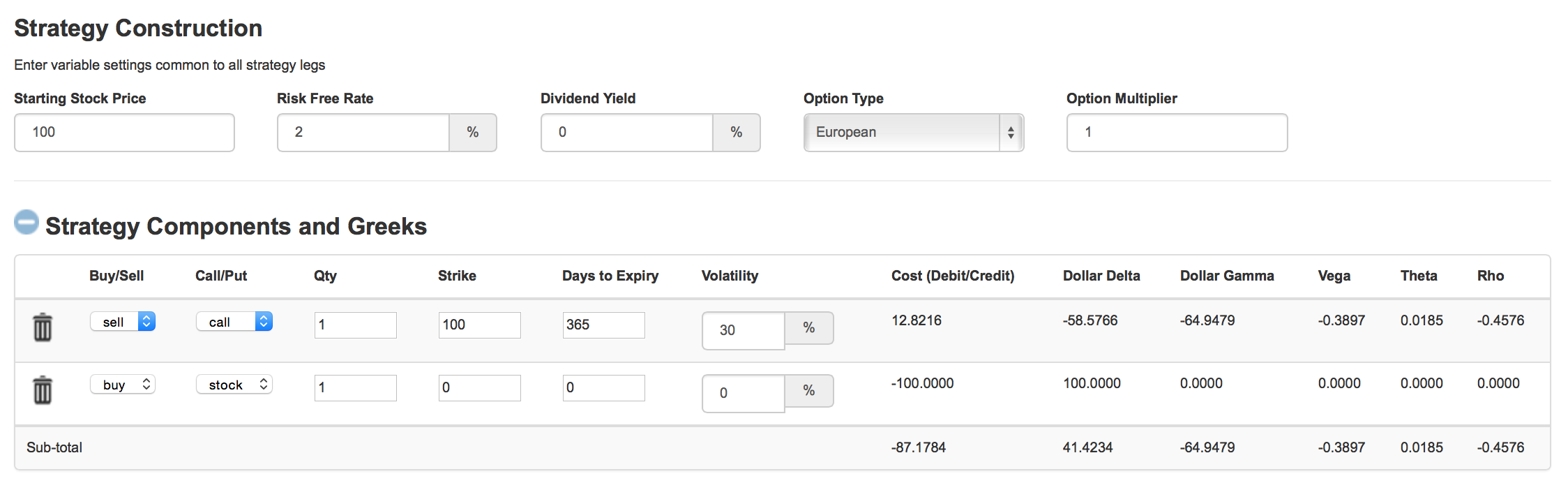Delete the sell call row with trash icon
The image size is (1568, 490).
(x=43, y=327)
